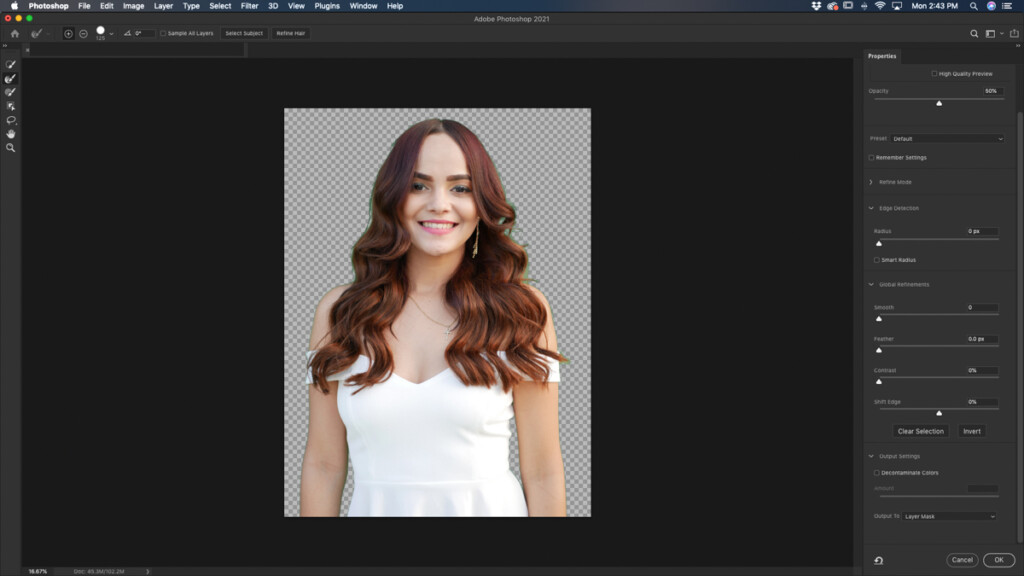Open the Layer menu
Viewport: 1024px width, 576px height.
pyautogui.click(x=163, y=6)
